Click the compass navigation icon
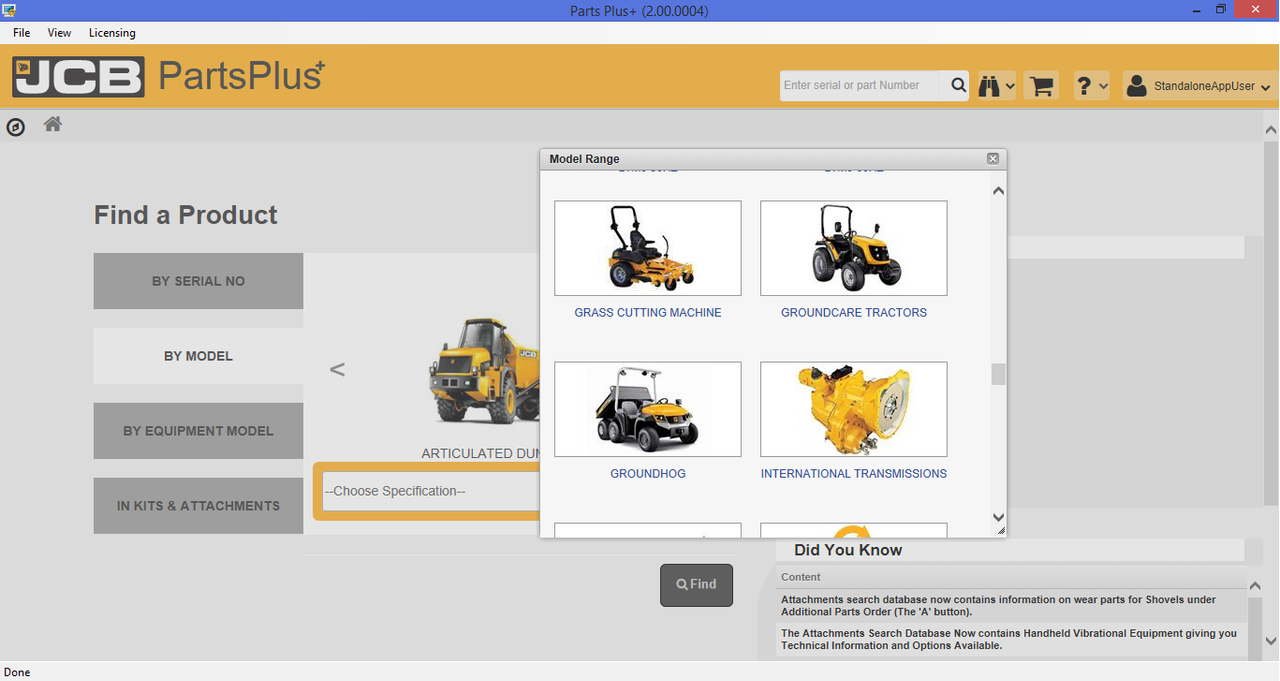 (x=16, y=127)
